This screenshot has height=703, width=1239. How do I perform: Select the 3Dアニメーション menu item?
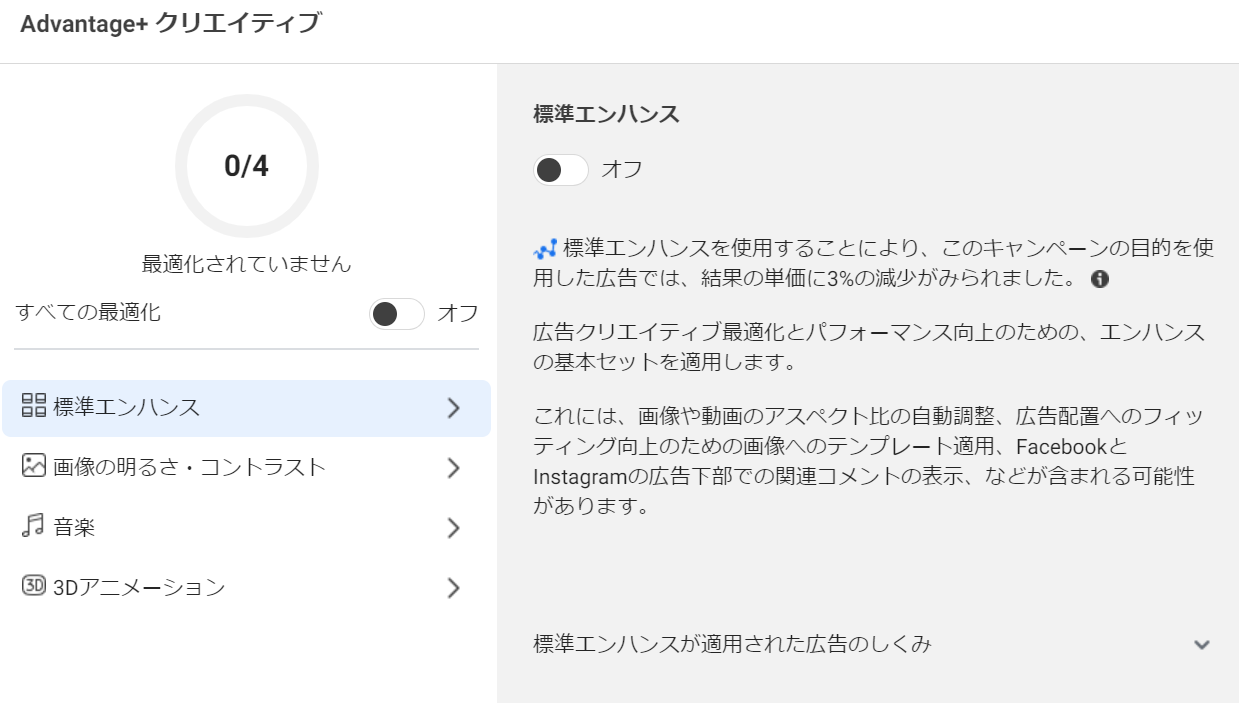click(x=246, y=587)
